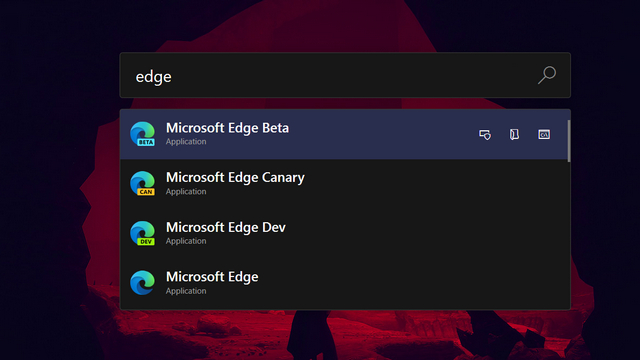Click 'Application' subtitle under Edge Dev
The width and height of the screenshot is (640, 360).
point(186,241)
